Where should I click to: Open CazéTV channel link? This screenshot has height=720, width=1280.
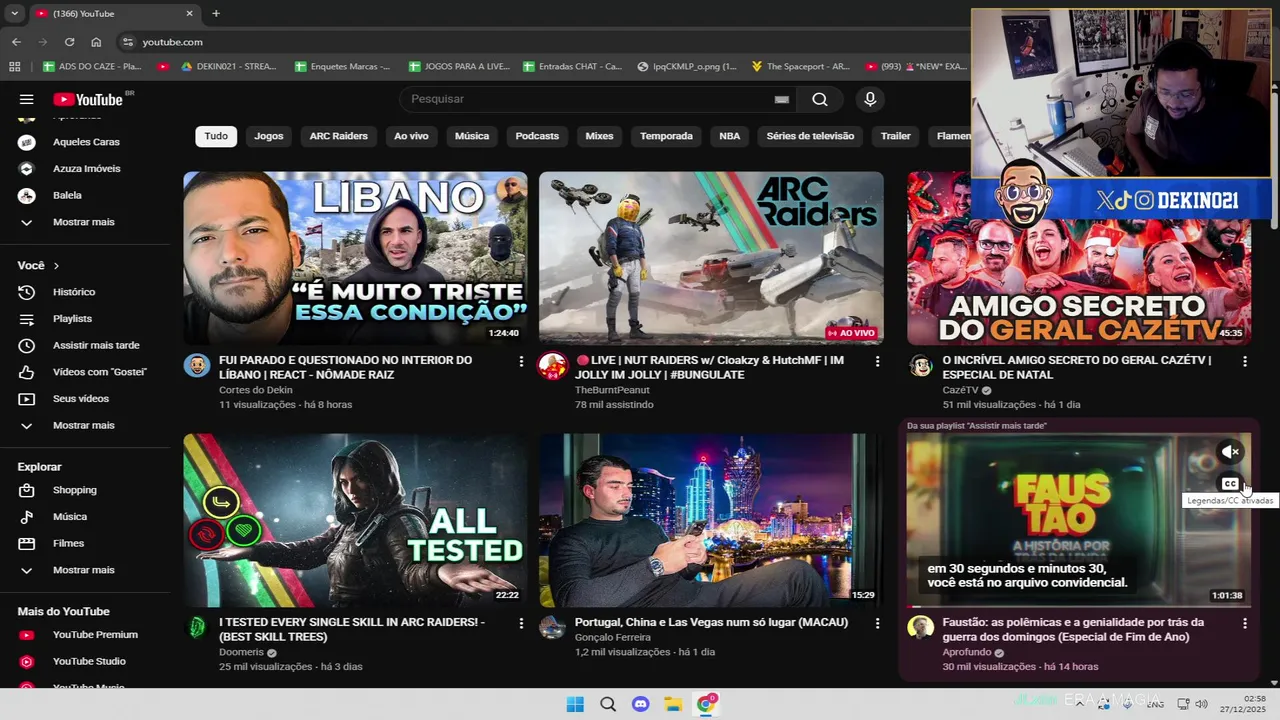(x=961, y=390)
